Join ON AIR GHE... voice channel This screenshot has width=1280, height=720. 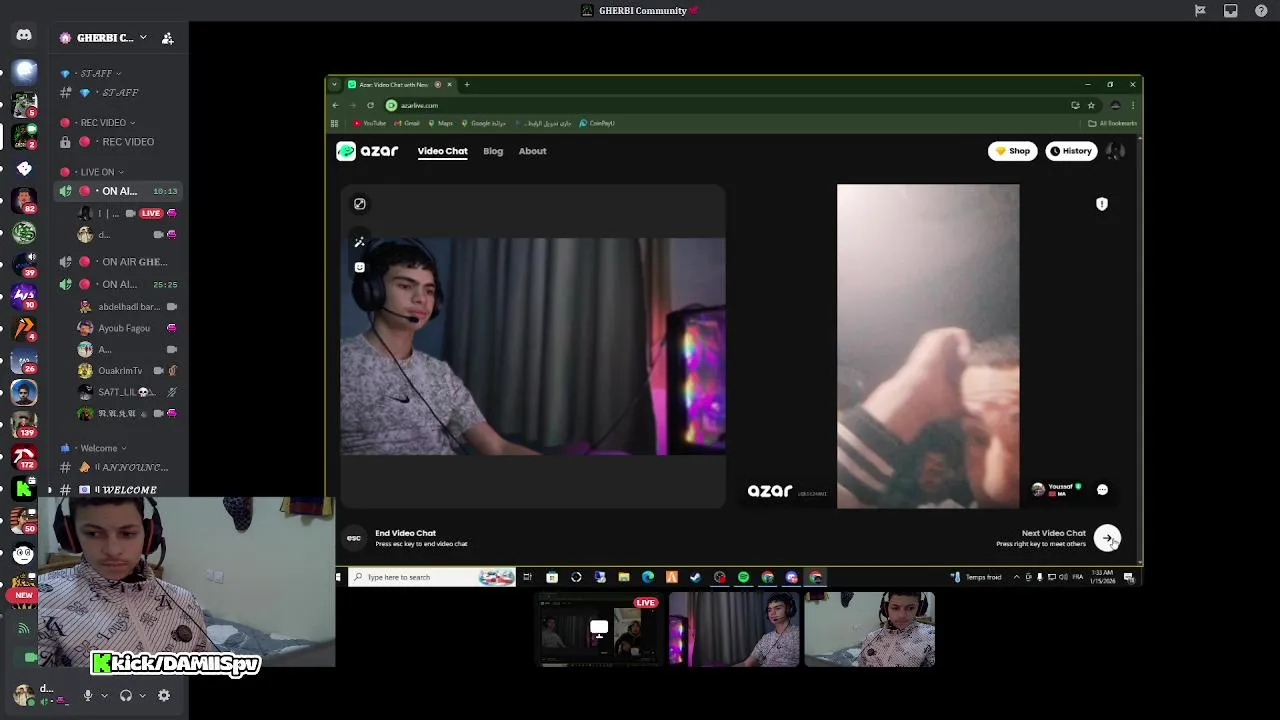(119, 262)
